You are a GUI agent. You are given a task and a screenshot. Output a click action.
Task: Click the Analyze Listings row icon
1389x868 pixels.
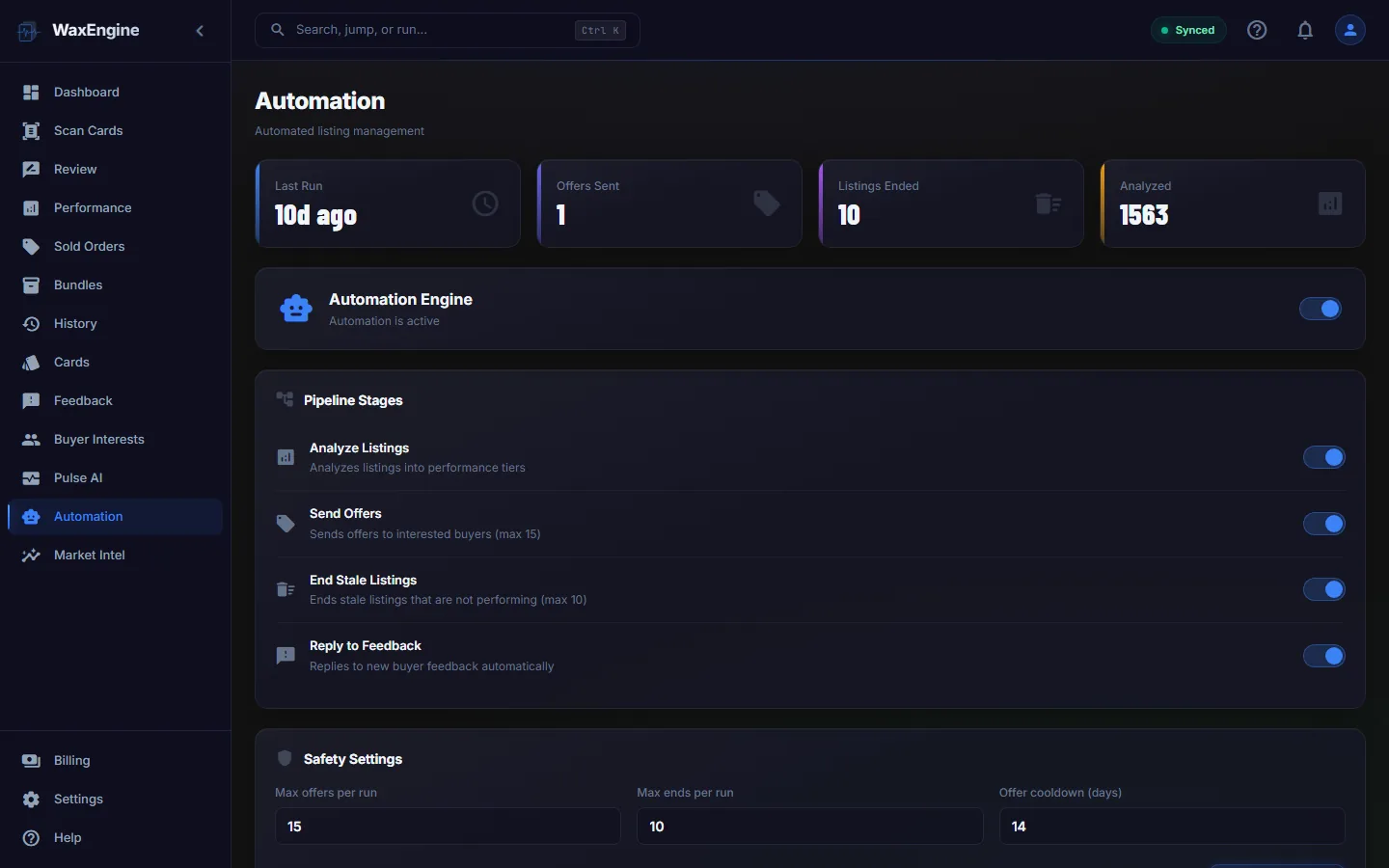(x=286, y=457)
